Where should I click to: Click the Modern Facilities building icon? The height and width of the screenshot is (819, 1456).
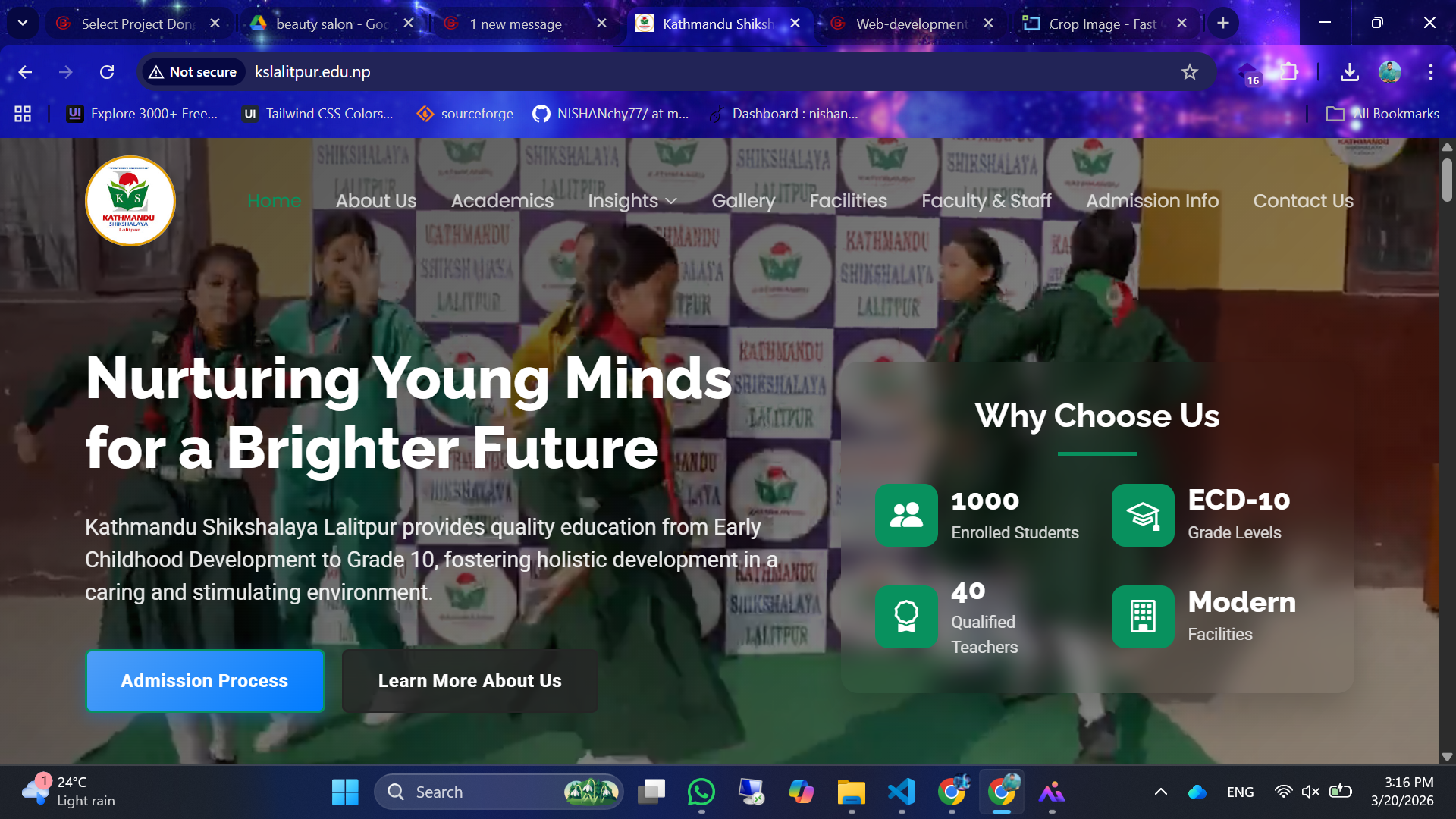pyautogui.click(x=1143, y=617)
